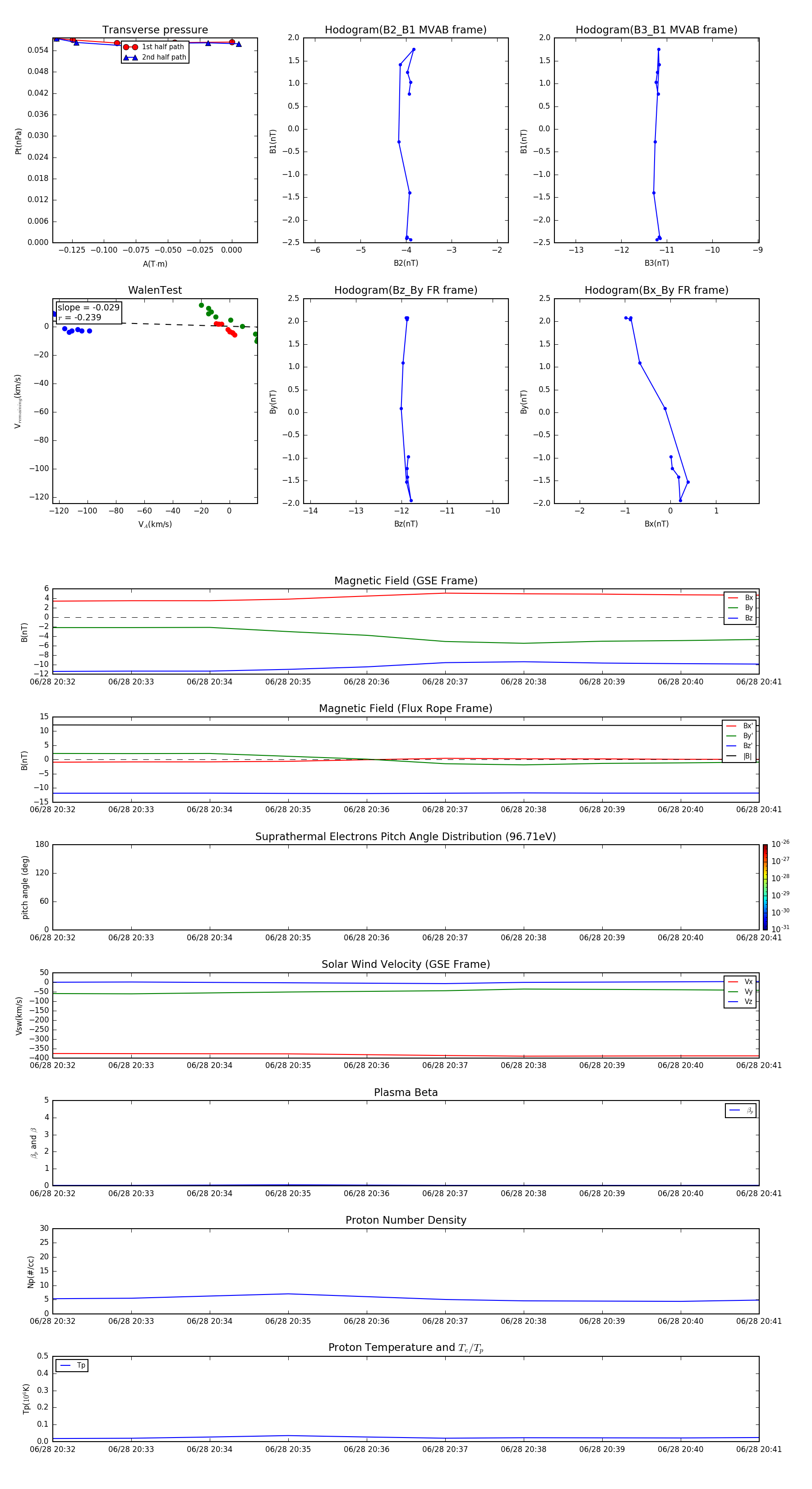The height and width of the screenshot is (1489, 812).
Task: Select the "Vx" legend entry in velocity panel
Action: tap(740, 981)
